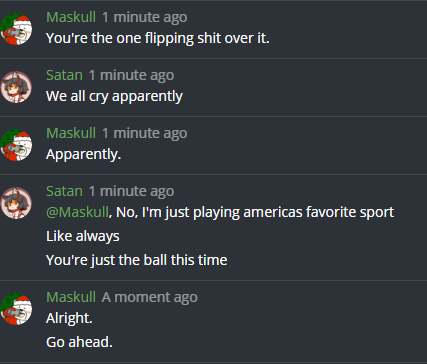
Task: Click Maskull's avatar on the first message
Action: tap(16, 29)
